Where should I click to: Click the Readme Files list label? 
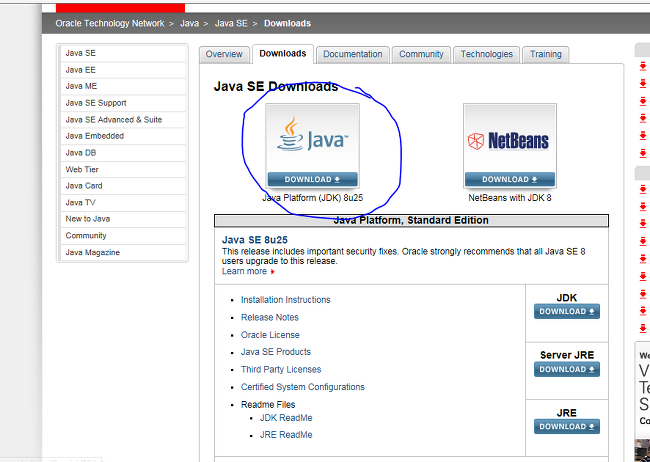coord(268,405)
